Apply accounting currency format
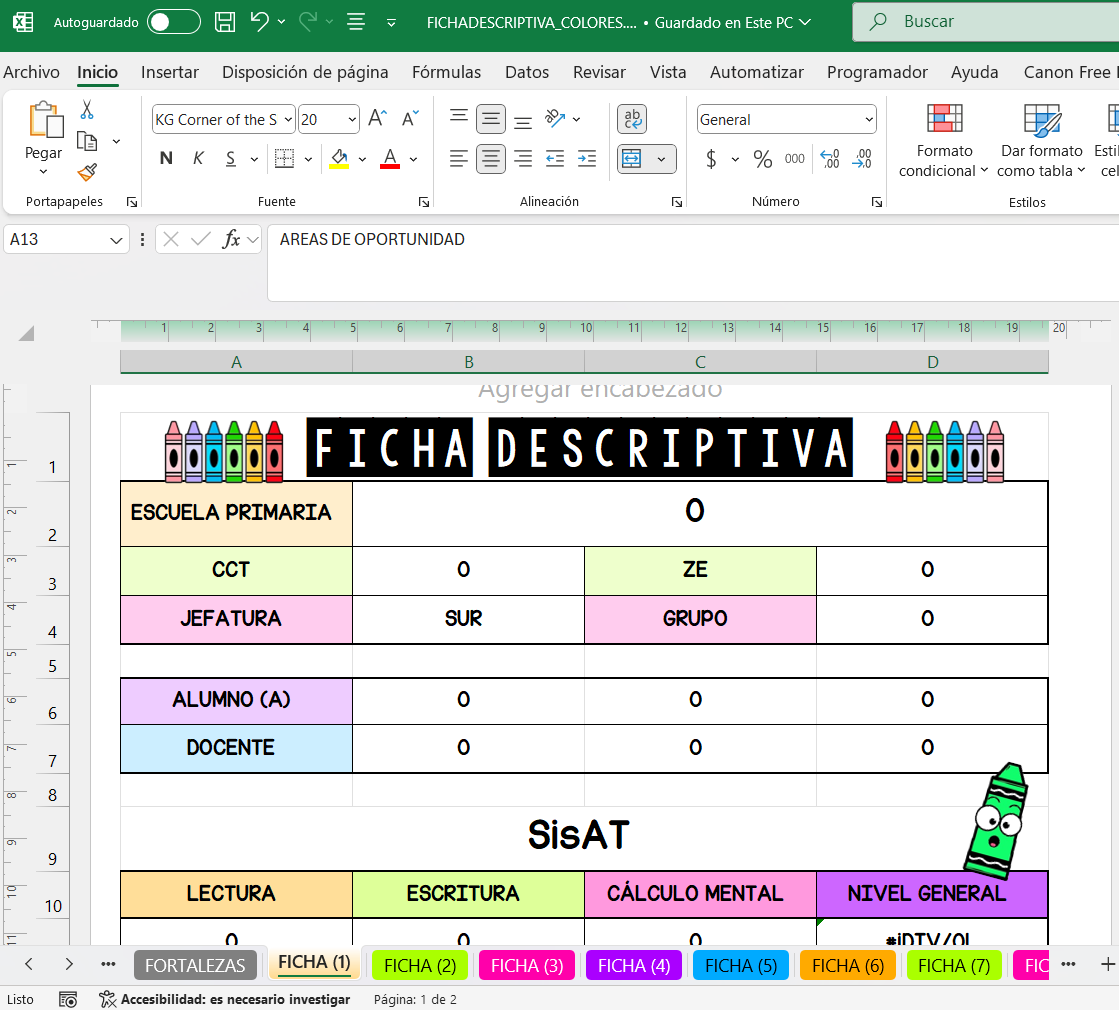 point(711,158)
